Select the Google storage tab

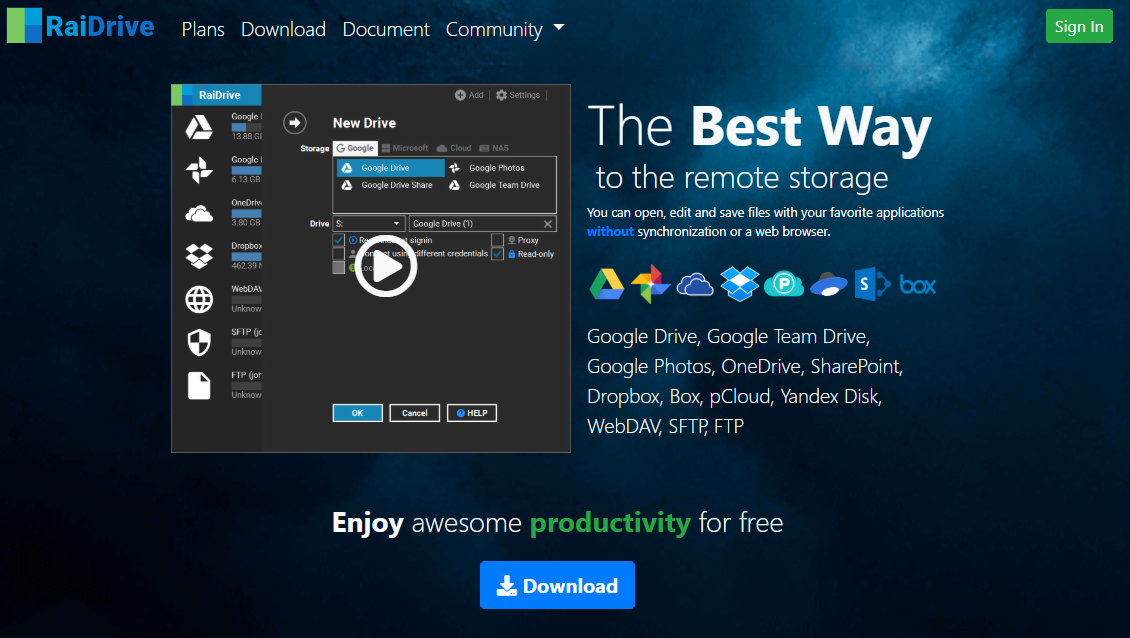click(355, 148)
